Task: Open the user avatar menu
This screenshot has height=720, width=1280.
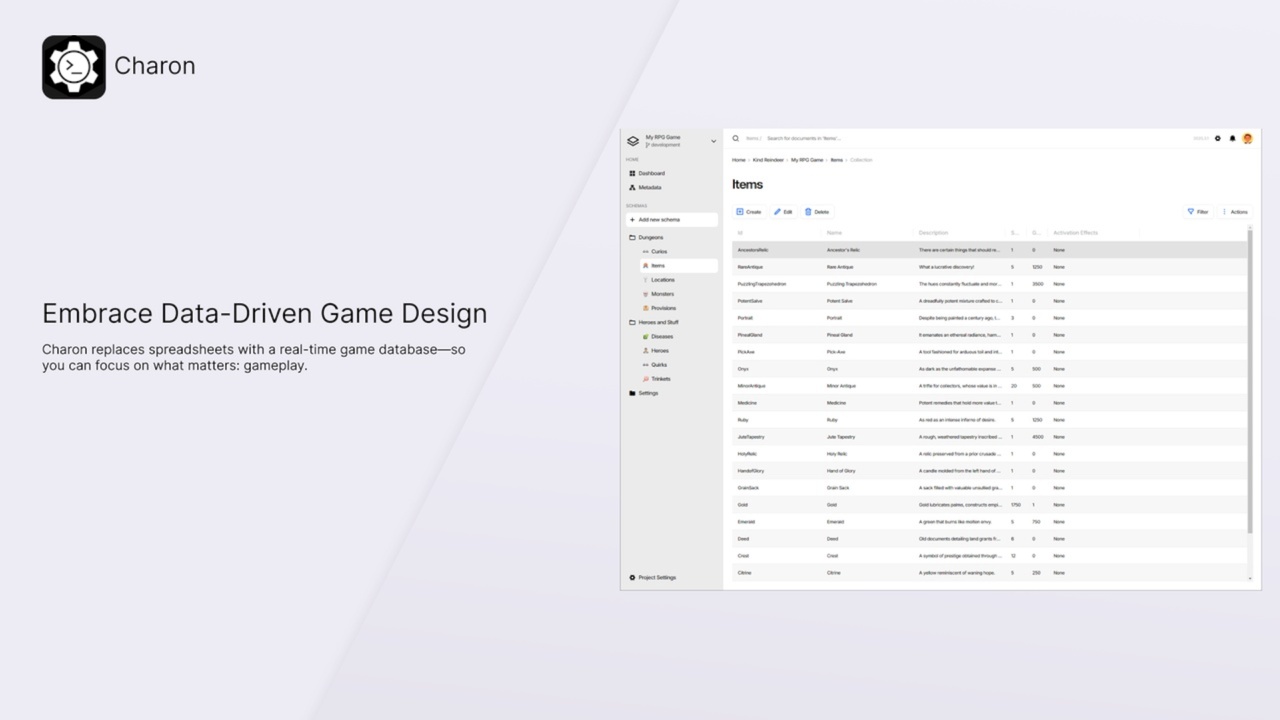Action: 1247,138
